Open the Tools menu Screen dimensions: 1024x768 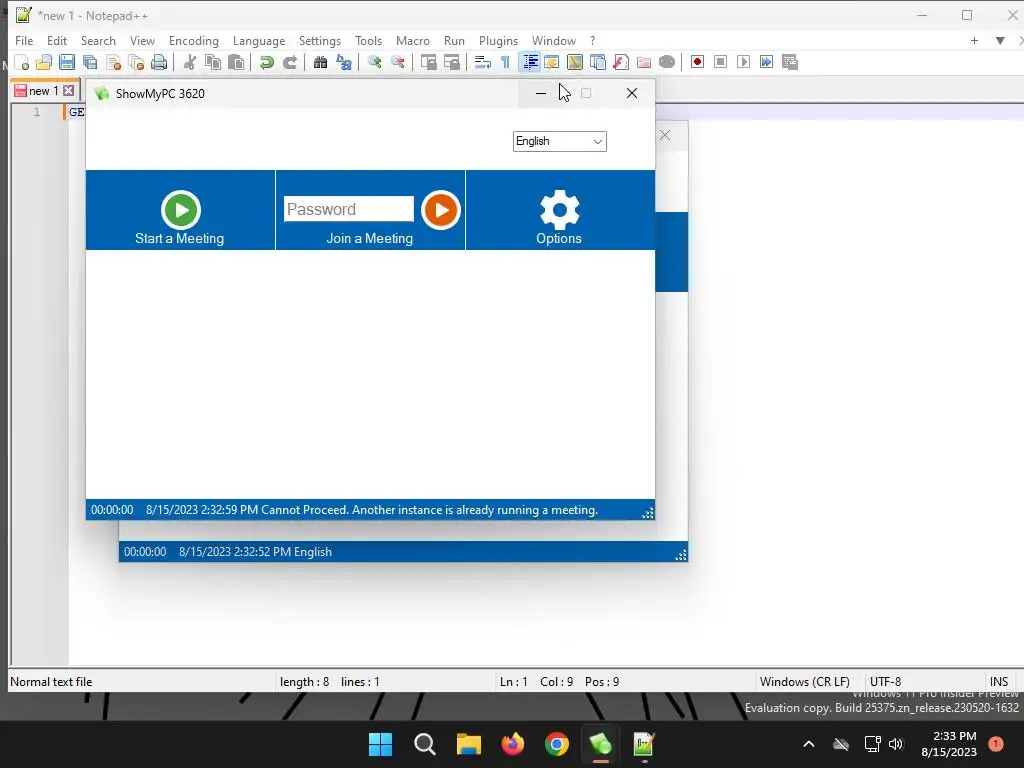[368, 40]
